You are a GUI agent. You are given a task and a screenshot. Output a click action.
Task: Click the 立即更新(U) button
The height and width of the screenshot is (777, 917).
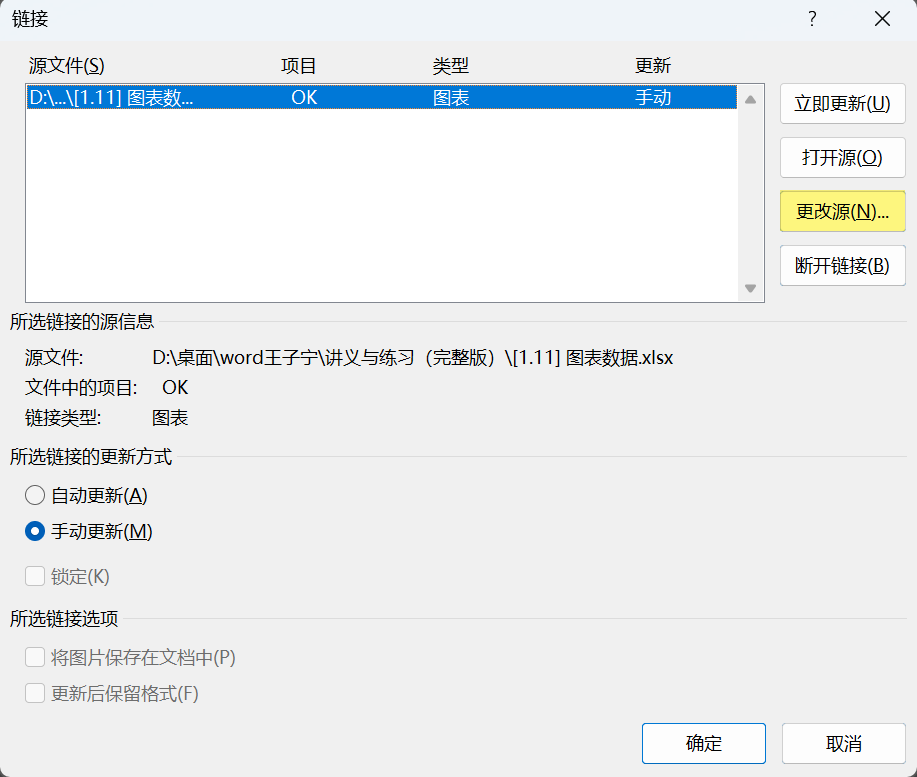842,104
